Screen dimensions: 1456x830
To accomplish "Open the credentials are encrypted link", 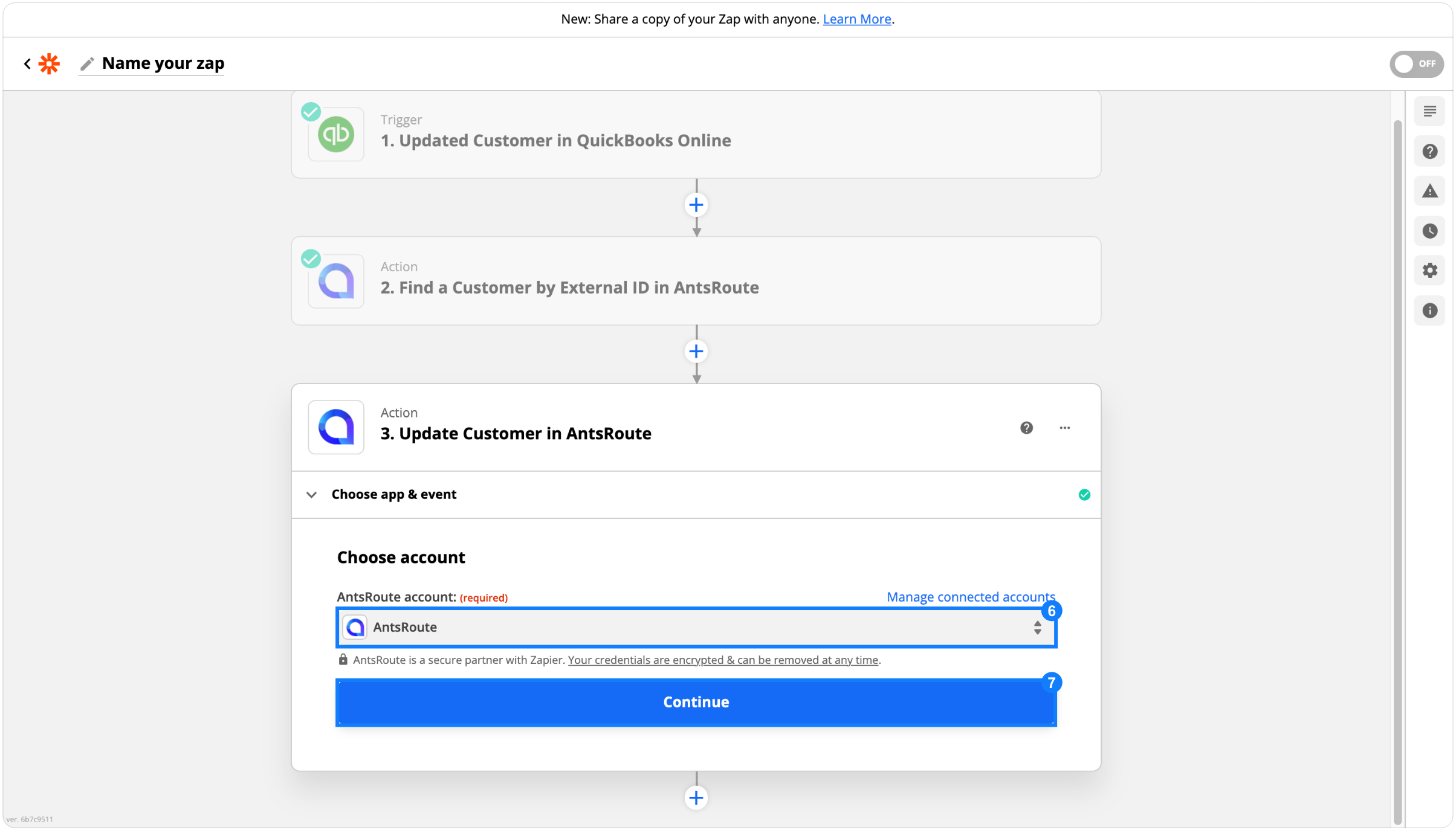I will tap(723, 660).
